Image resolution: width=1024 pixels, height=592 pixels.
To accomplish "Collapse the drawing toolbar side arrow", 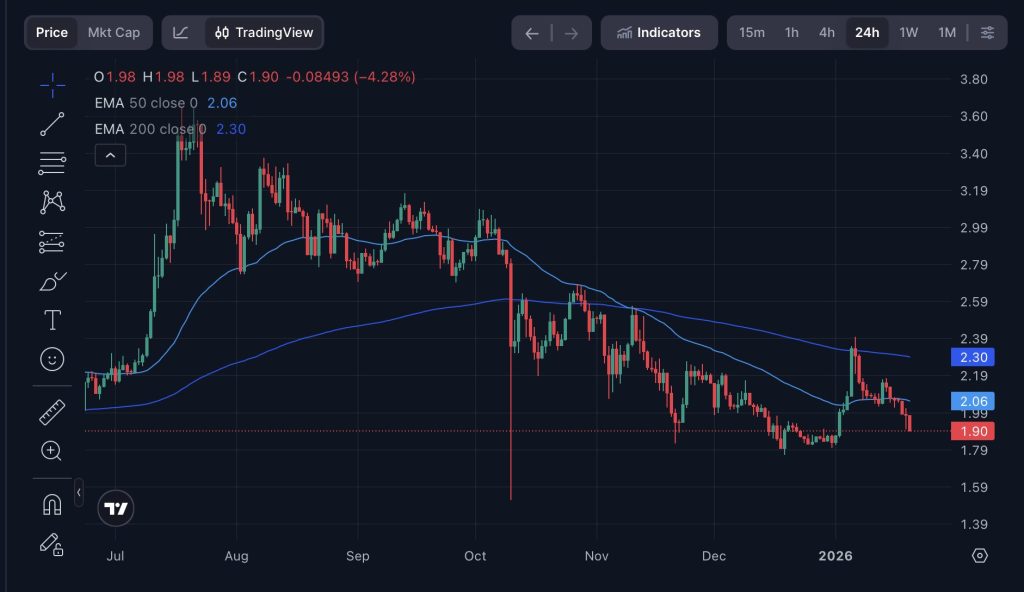I will [x=79, y=493].
